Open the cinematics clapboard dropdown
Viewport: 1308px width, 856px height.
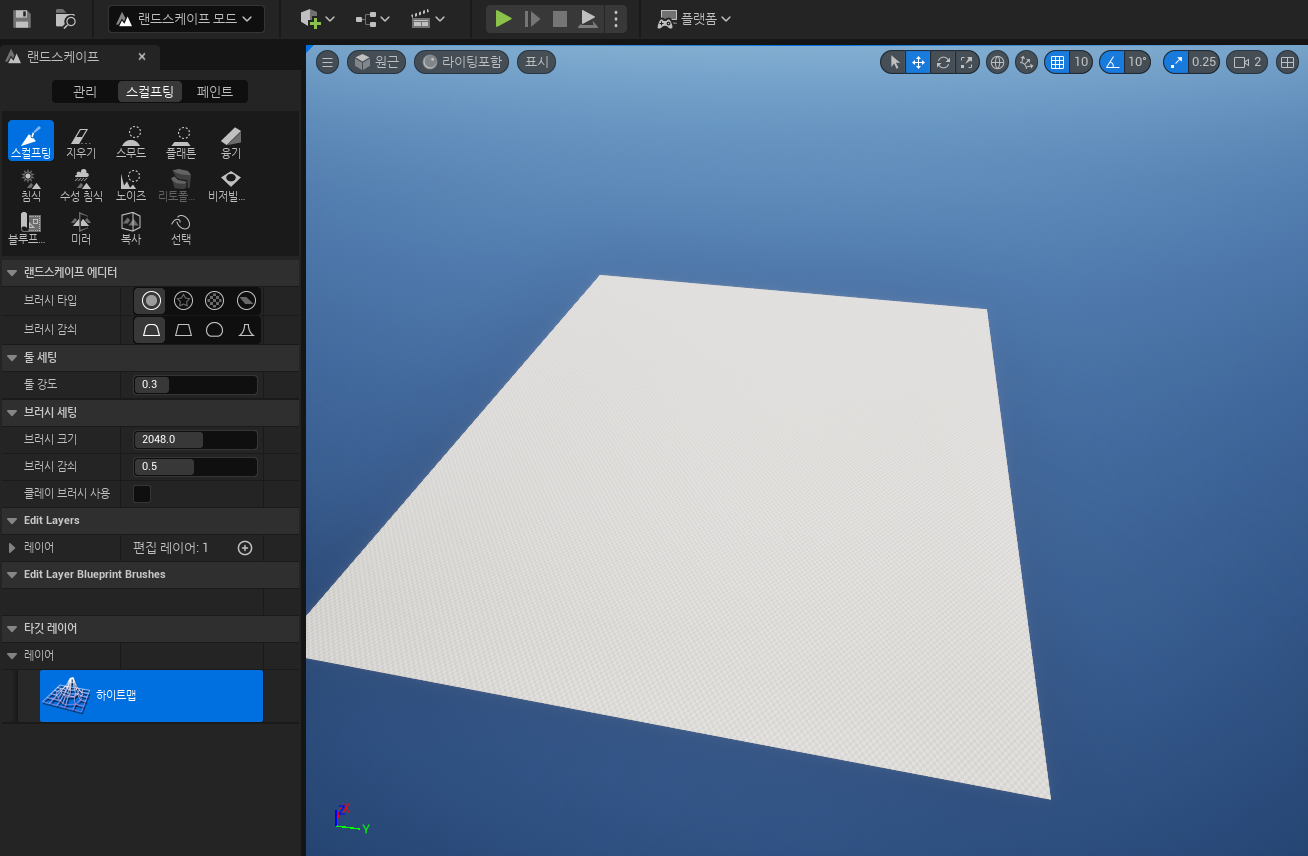tap(428, 18)
